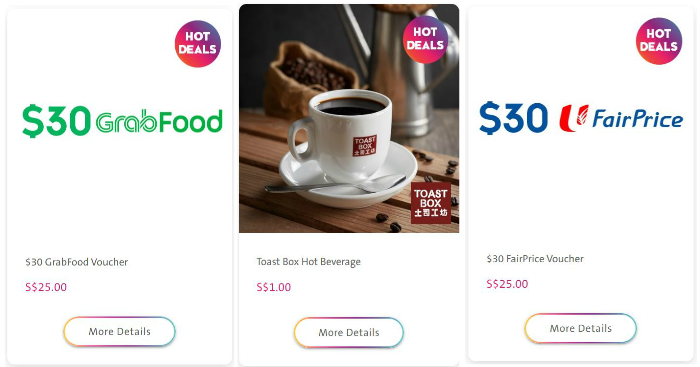Open More Details for GrabFood voucher
700x367 pixels.
tap(119, 332)
